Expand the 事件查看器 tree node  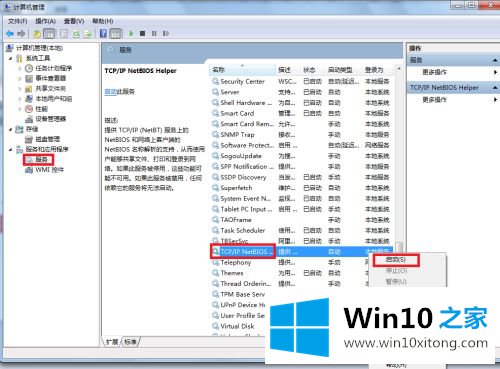click(20, 79)
